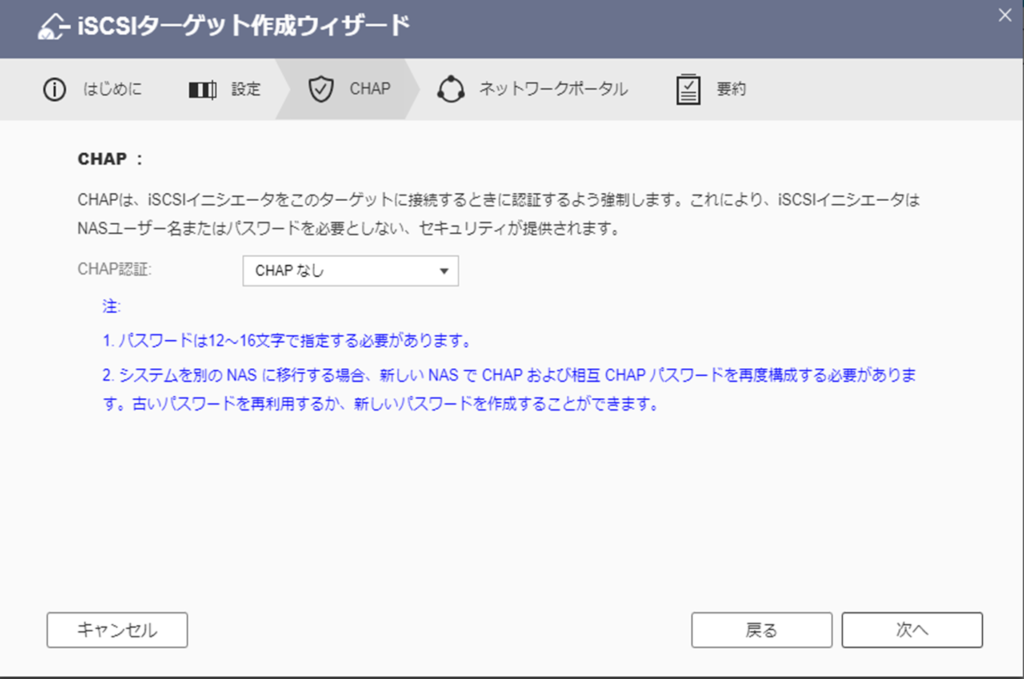Select the CHAP step label
Image resolution: width=1024 pixels, height=679 pixels.
(x=370, y=89)
